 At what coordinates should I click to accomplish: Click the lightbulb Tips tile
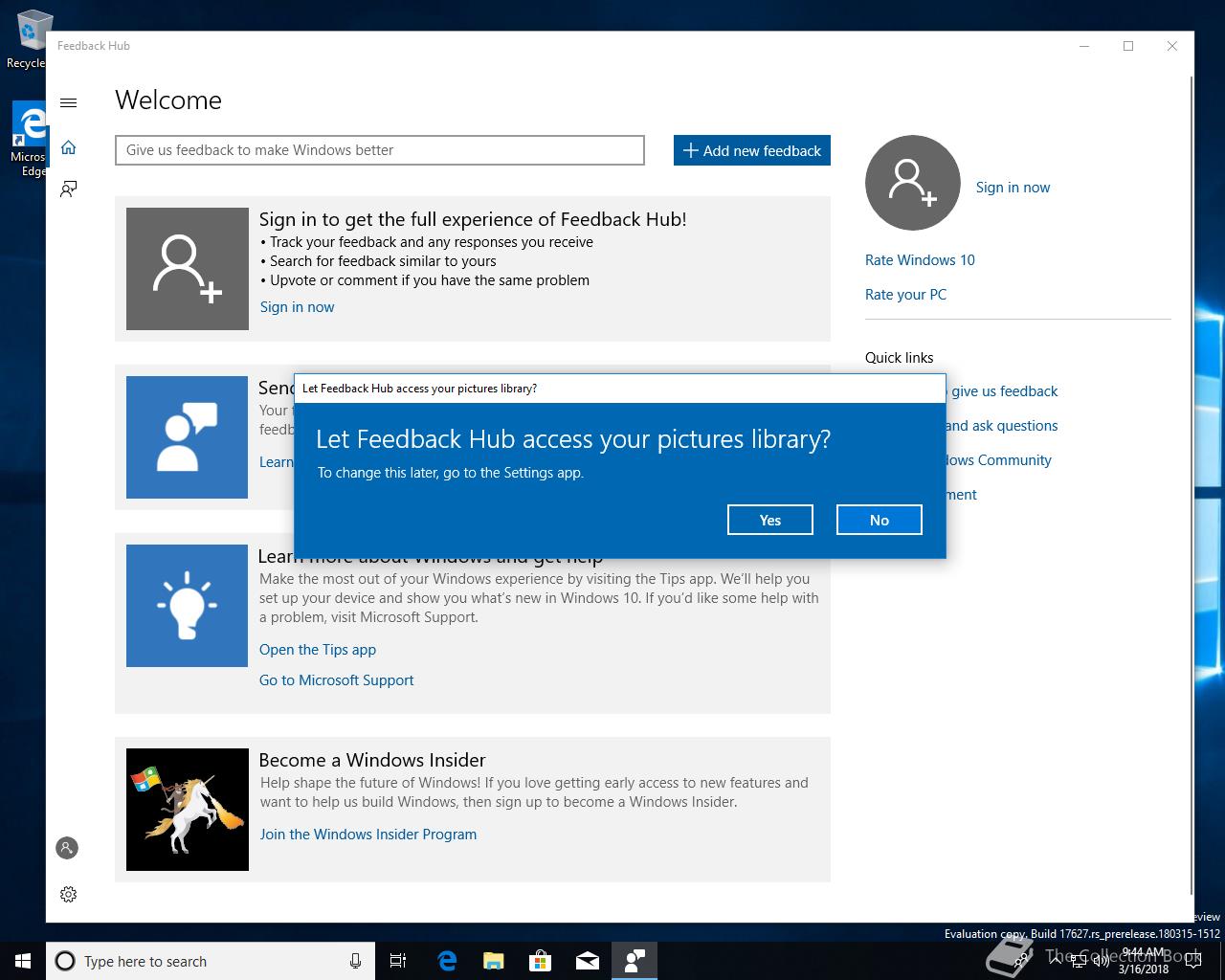(188, 606)
